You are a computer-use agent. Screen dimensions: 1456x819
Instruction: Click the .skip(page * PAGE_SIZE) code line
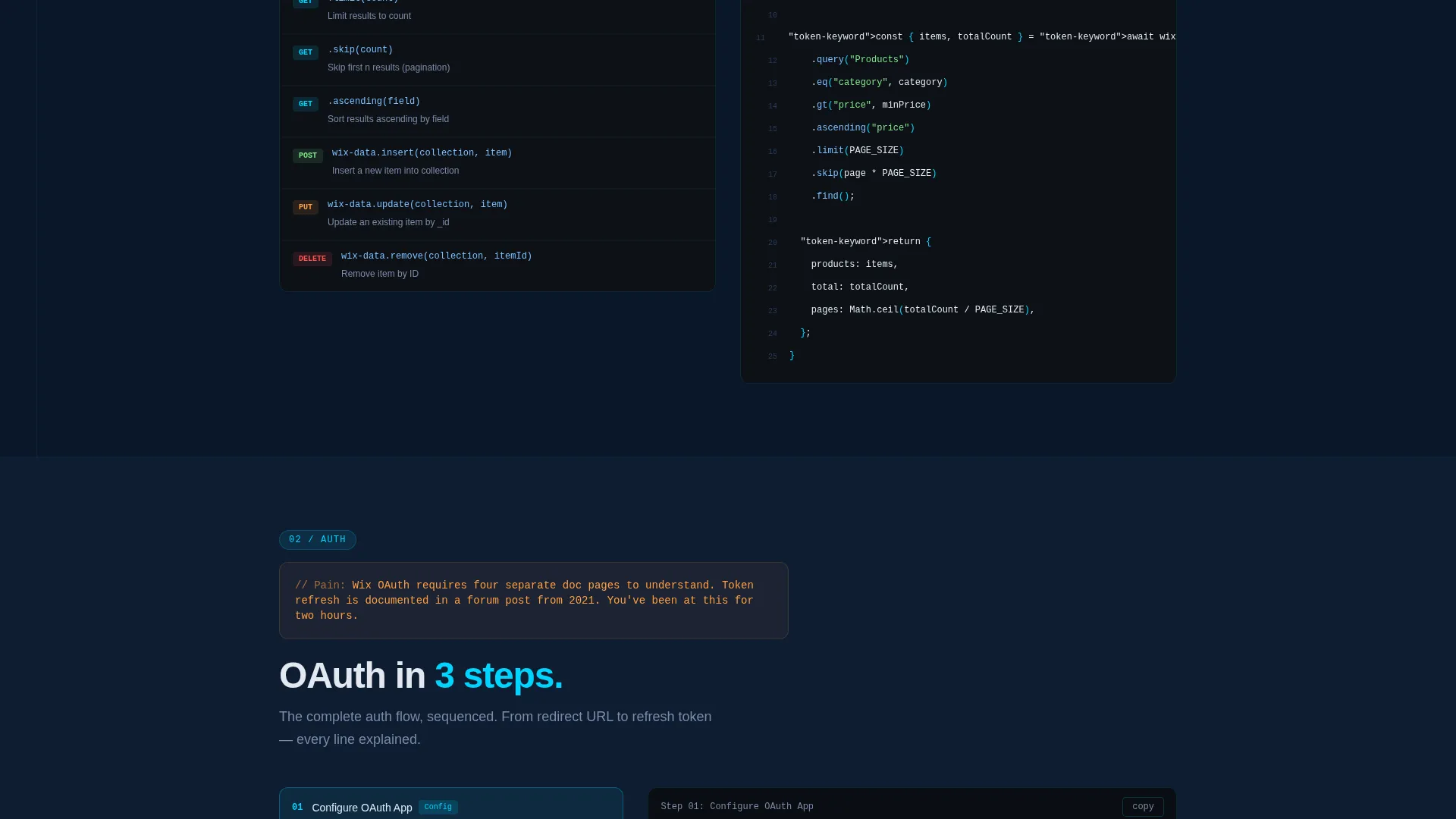click(874, 174)
